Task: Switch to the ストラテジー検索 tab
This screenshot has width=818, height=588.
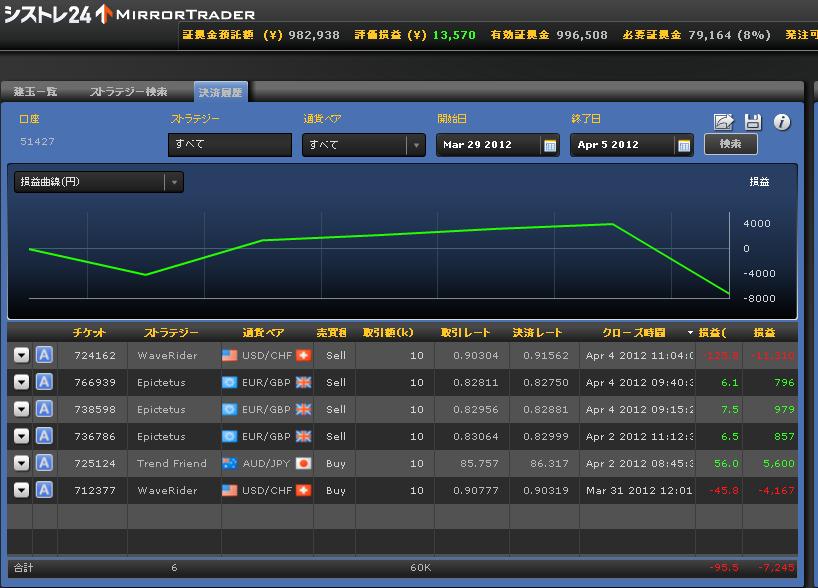Action: click(x=129, y=91)
